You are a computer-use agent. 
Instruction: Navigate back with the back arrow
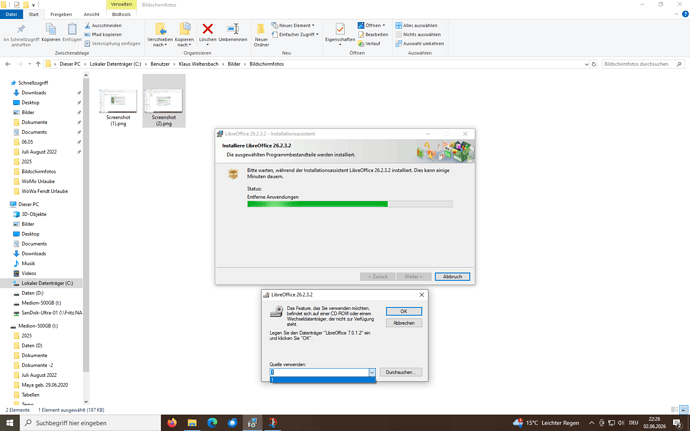(8, 64)
